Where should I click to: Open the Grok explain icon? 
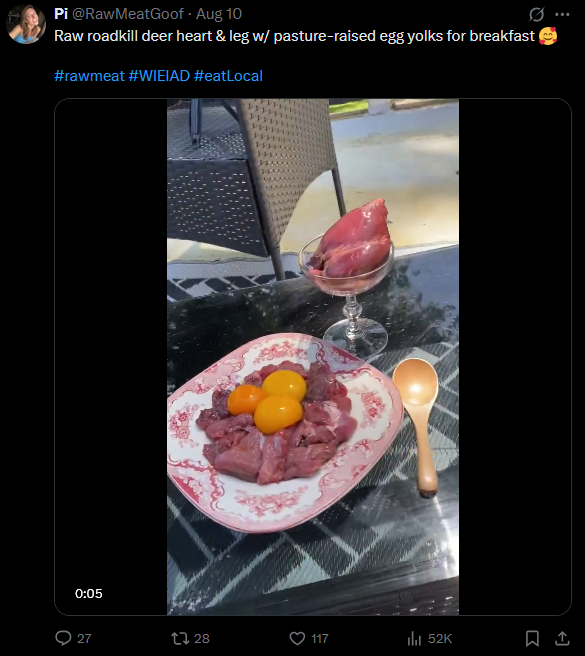[x=536, y=15]
